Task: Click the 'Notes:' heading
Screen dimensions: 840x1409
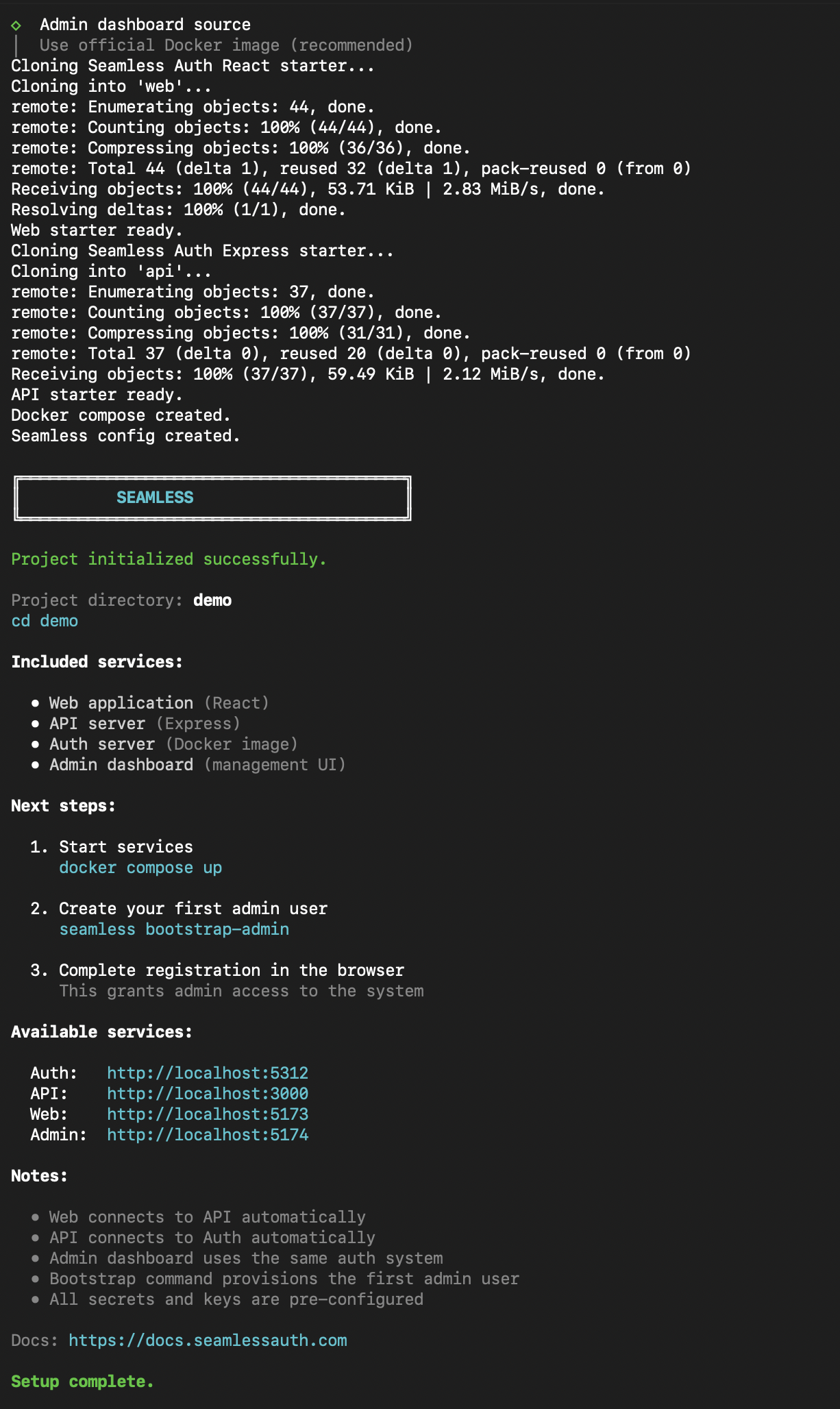Action: [39, 1176]
